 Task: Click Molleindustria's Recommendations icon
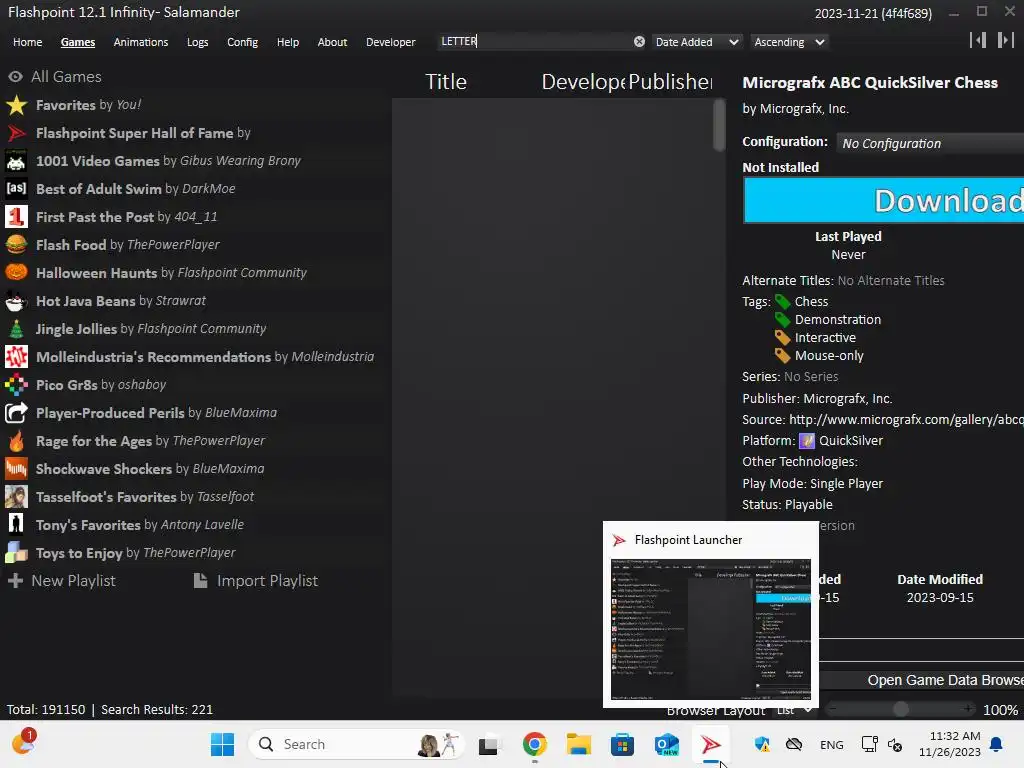coord(16,357)
